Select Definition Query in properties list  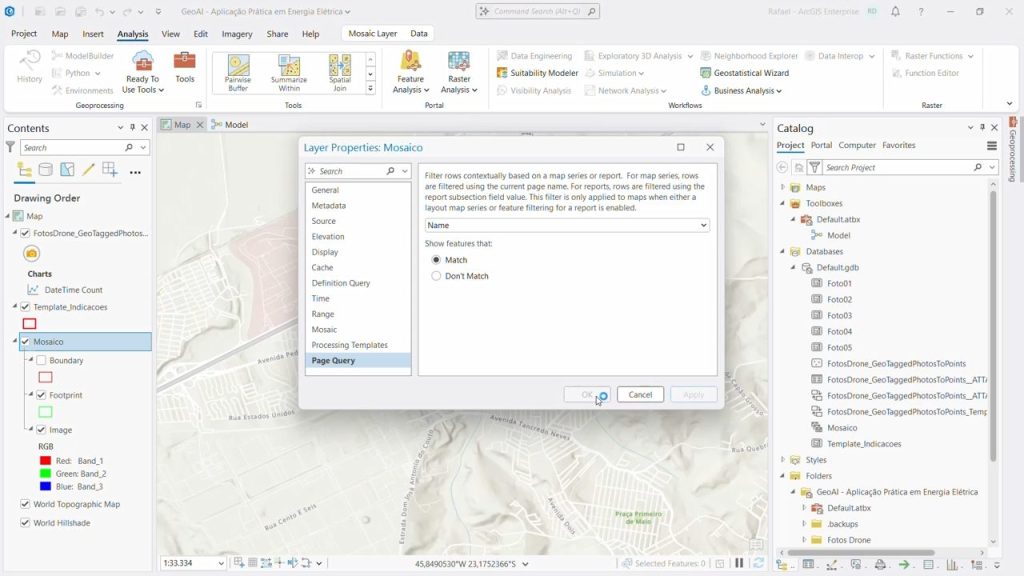pos(341,283)
